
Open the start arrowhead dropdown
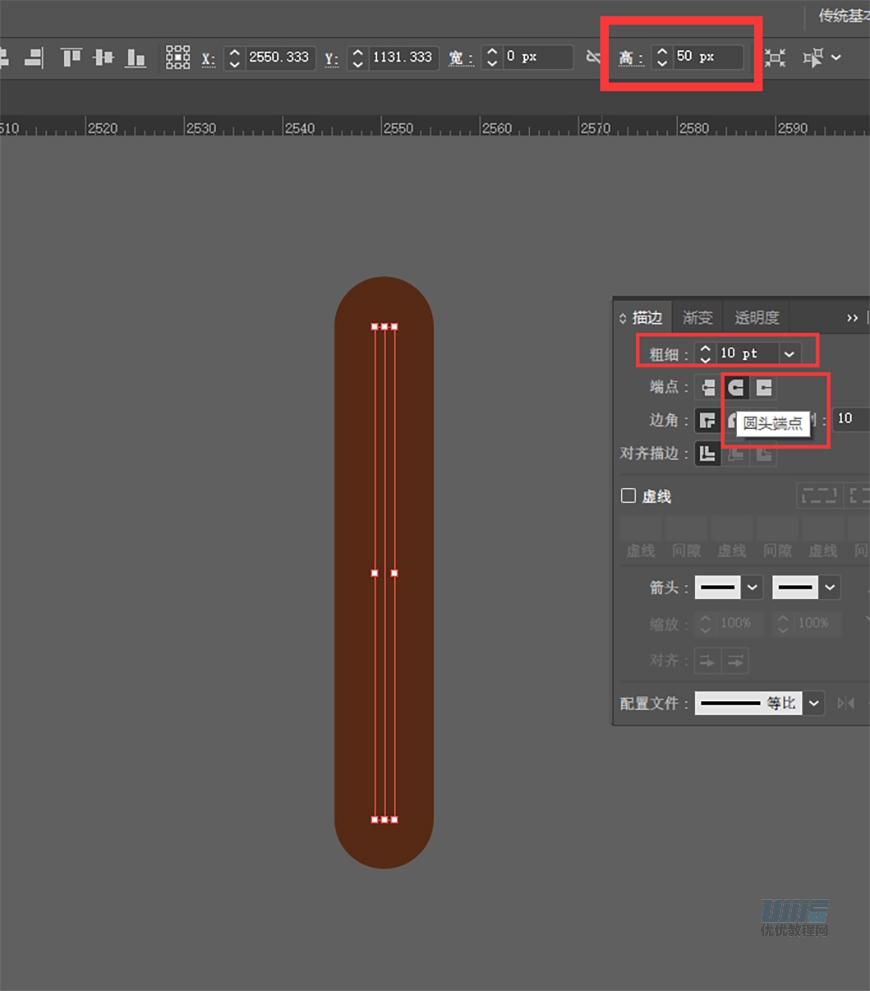point(753,587)
